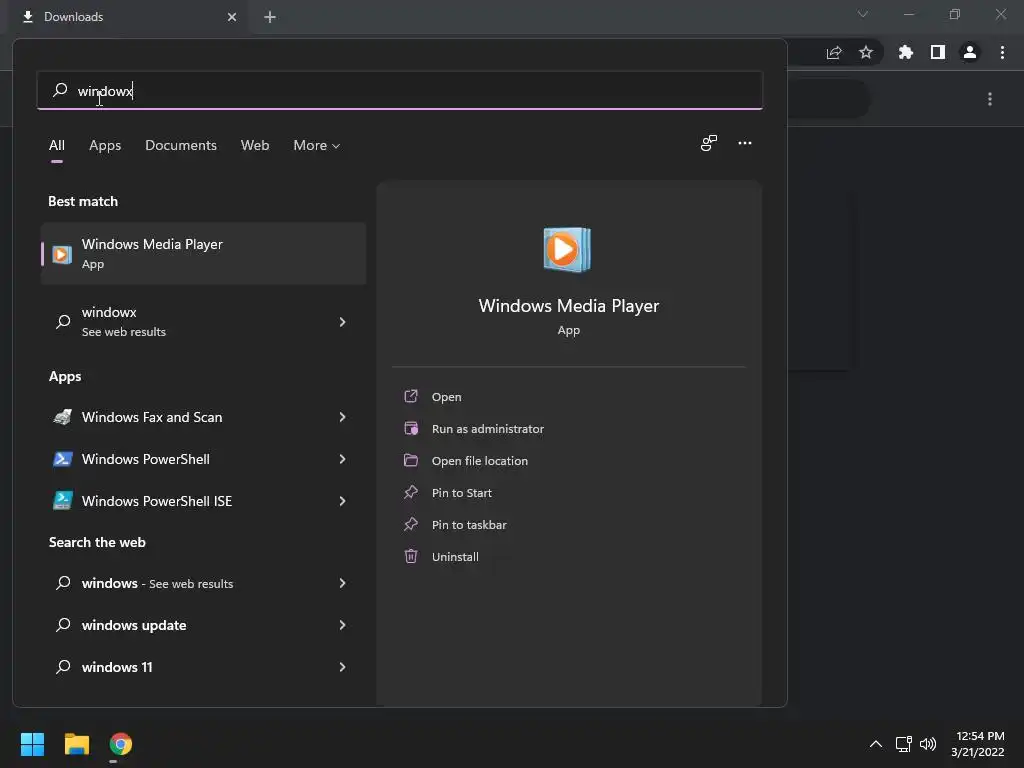This screenshot has width=1024, height=768.
Task: Expand windowx web results chevron
Action: pyautogui.click(x=342, y=321)
